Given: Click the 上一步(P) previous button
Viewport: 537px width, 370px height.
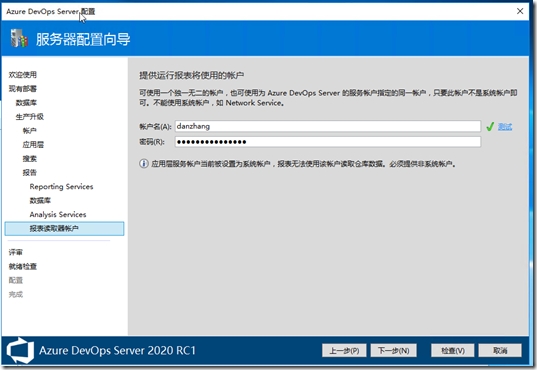Looking at the screenshot, I should point(344,350).
